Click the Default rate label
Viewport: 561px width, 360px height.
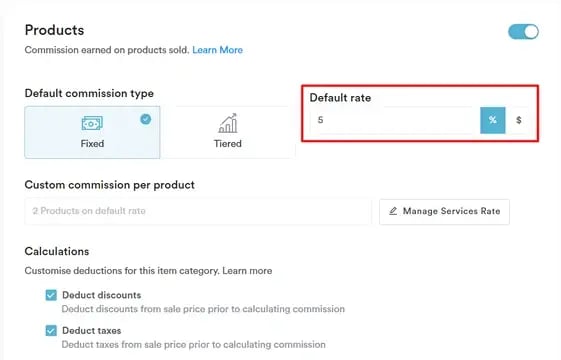click(340, 98)
